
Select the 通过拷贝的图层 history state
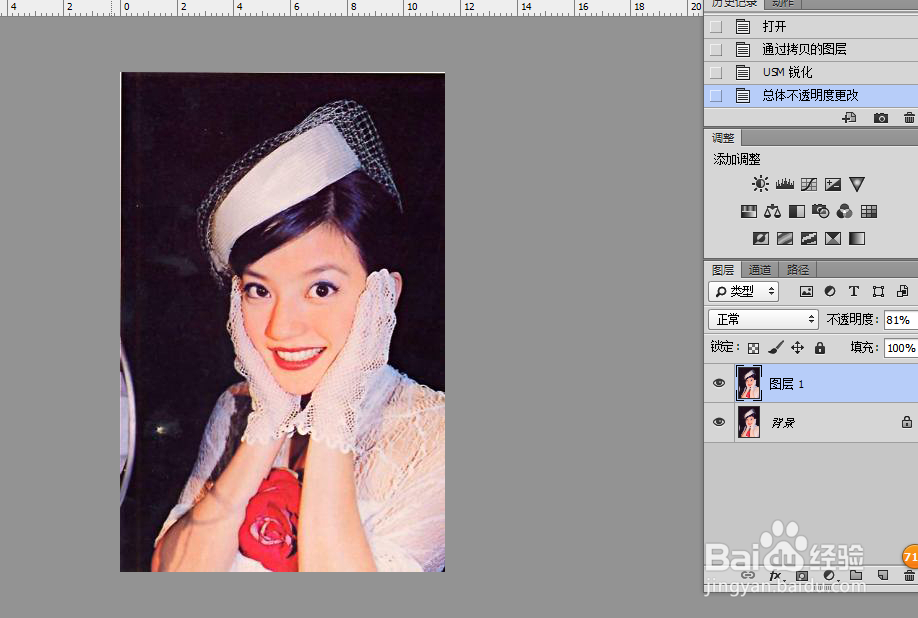811,49
